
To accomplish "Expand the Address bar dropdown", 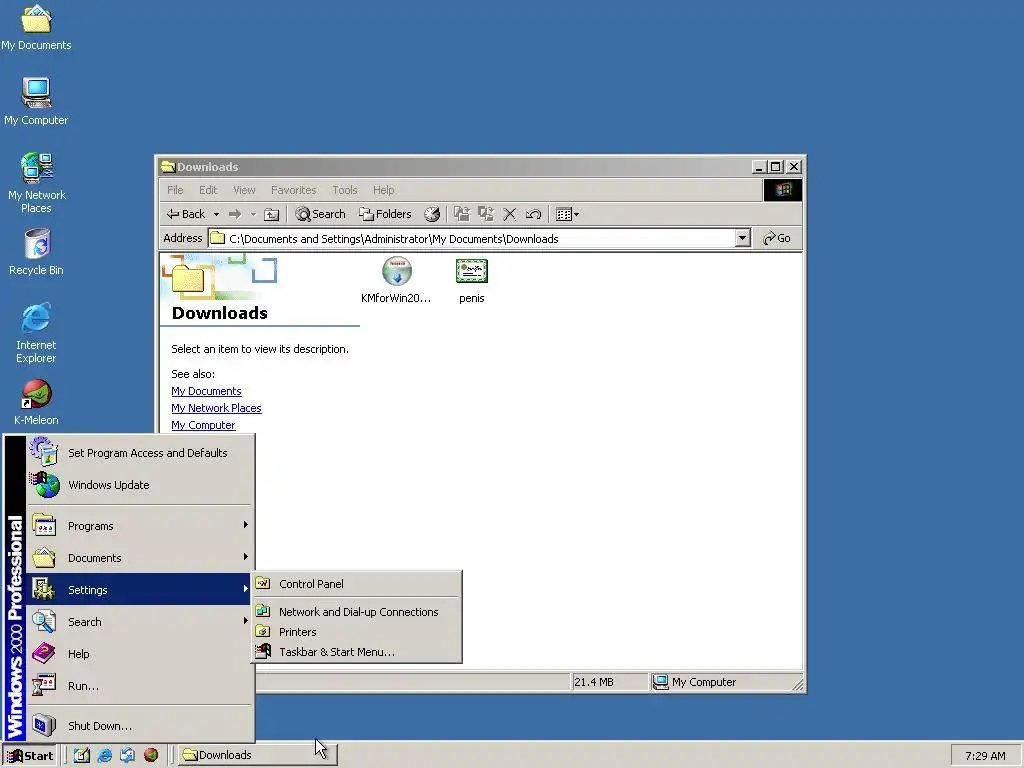I will tap(742, 238).
